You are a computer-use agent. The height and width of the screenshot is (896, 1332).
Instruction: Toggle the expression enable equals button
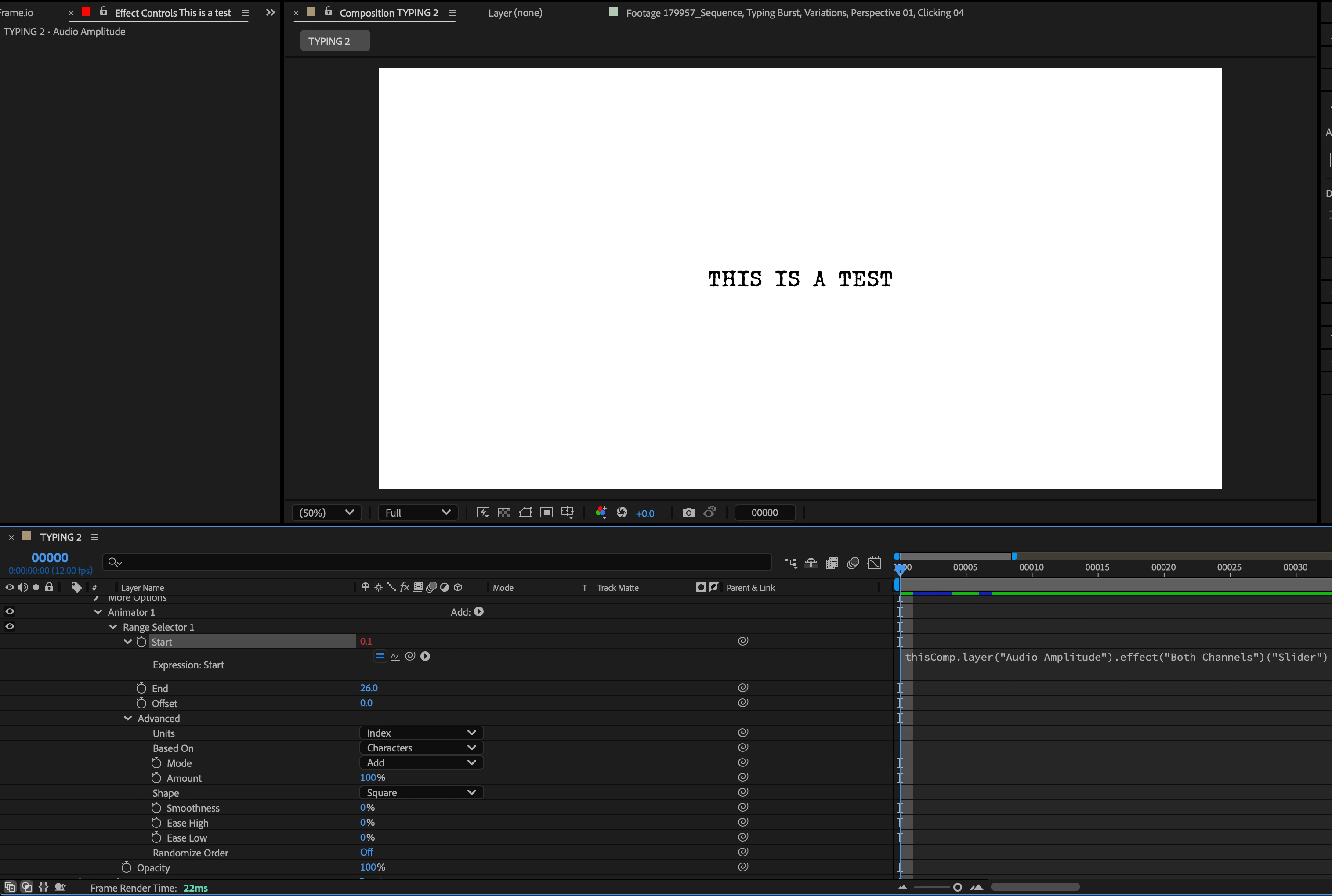click(380, 656)
